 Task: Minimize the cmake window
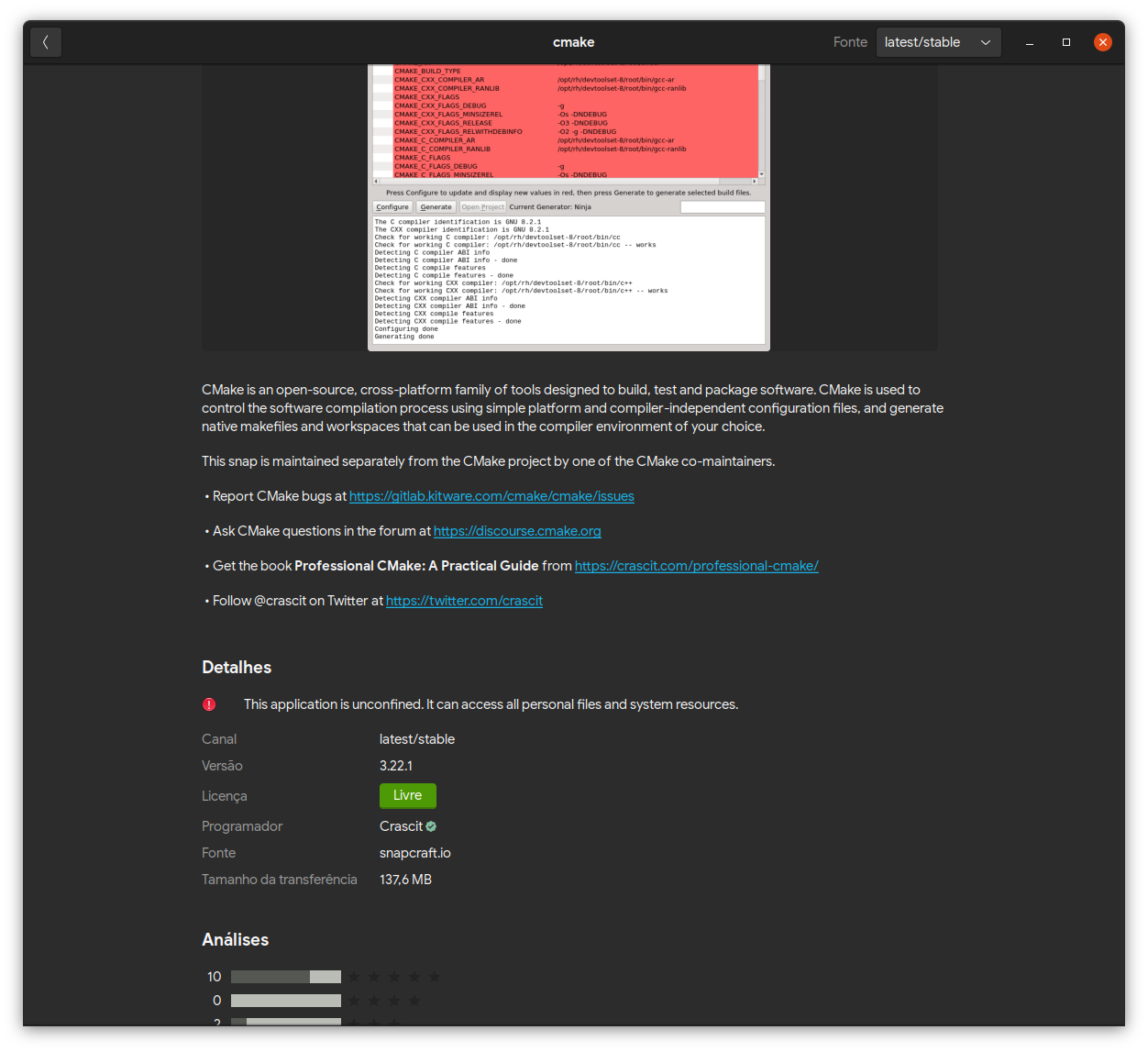coord(1030,42)
